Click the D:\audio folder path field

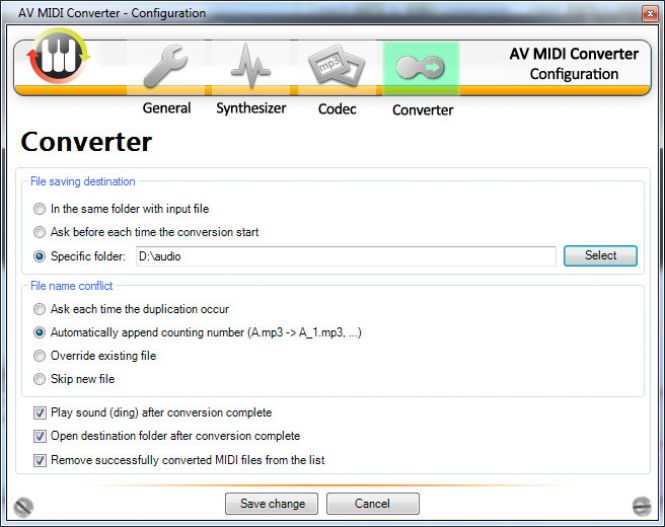(343, 256)
